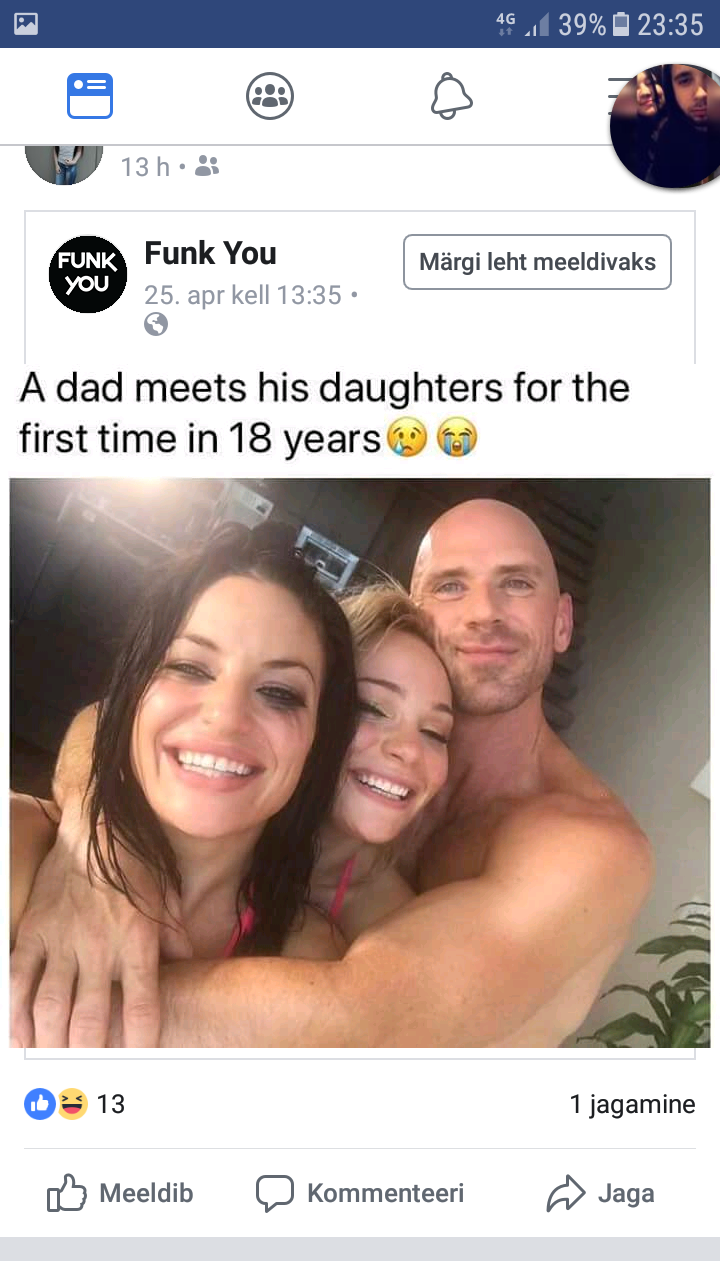This screenshot has width=720, height=1280.
Task: Open the Notifications bell icon
Action: (x=451, y=97)
